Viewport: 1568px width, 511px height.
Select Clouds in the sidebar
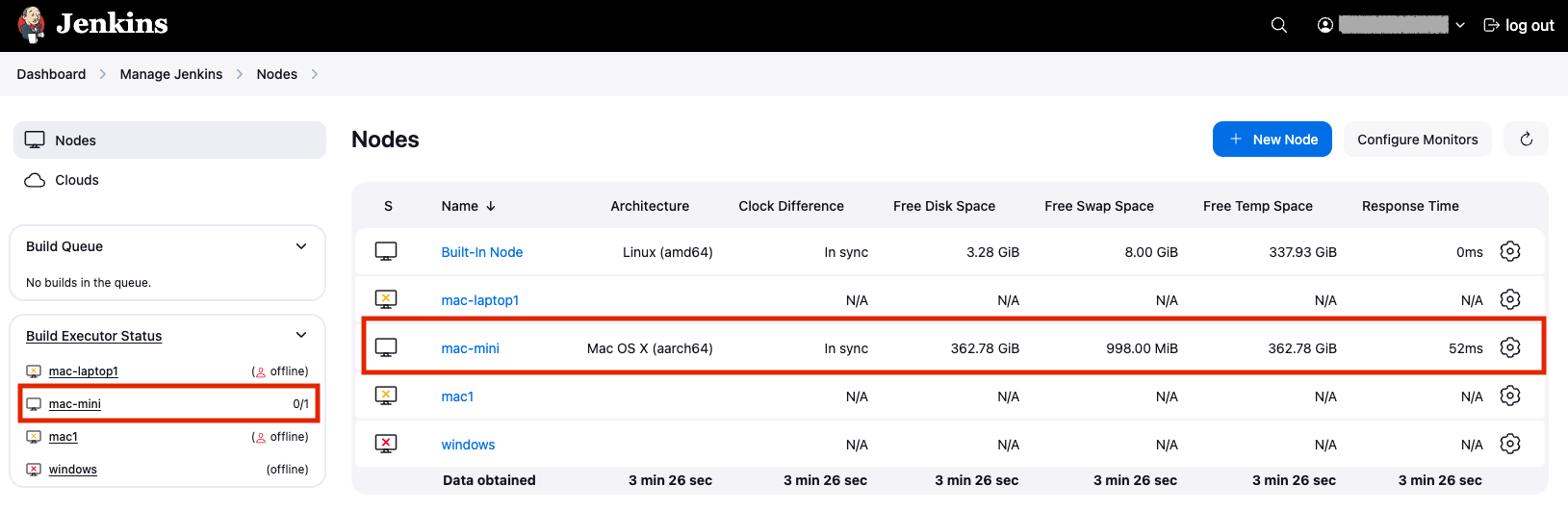tap(169, 180)
